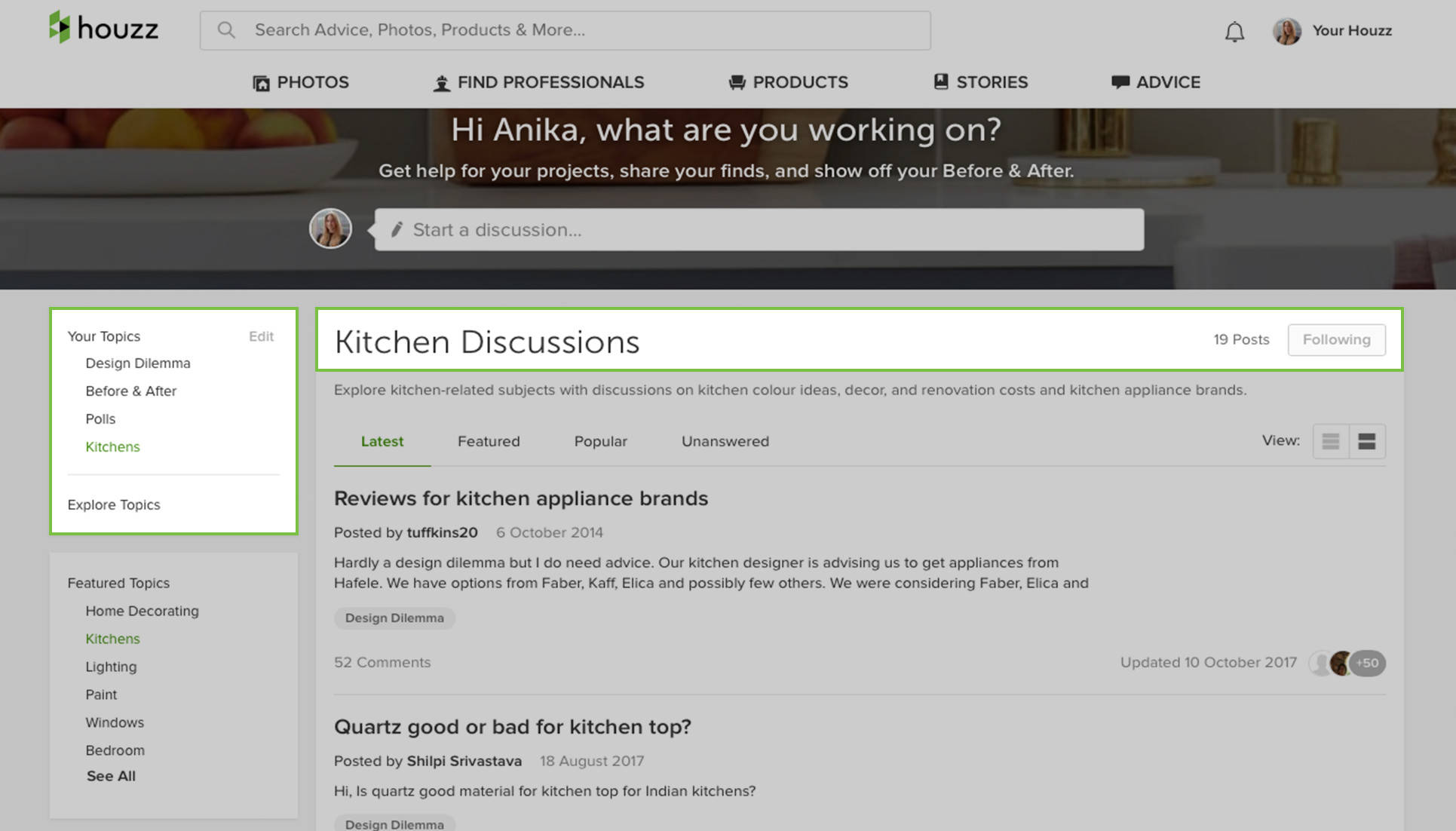Click the Start a discussion field
The height and width of the screenshot is (831, 1456).
click(x=759, y=230)
